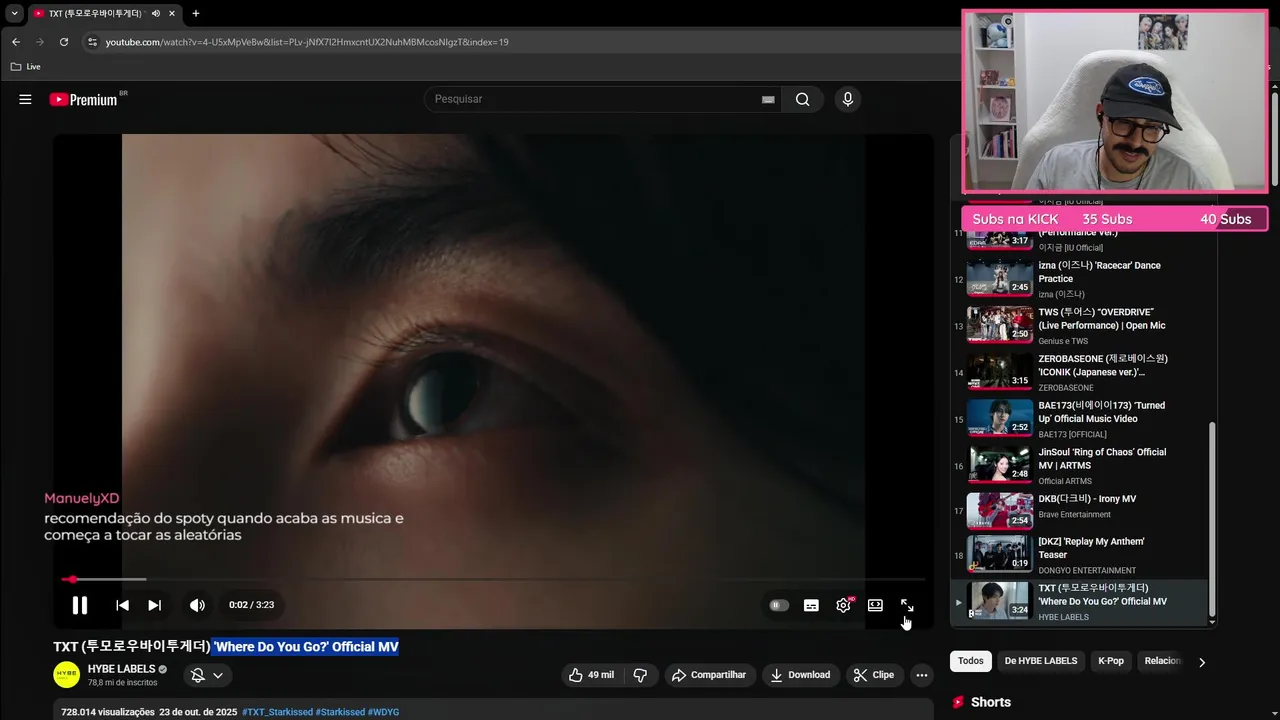Open HYBE LABELS channel name link
The height and width of the screenshot is (720, 1280).
tap(122, 669)
